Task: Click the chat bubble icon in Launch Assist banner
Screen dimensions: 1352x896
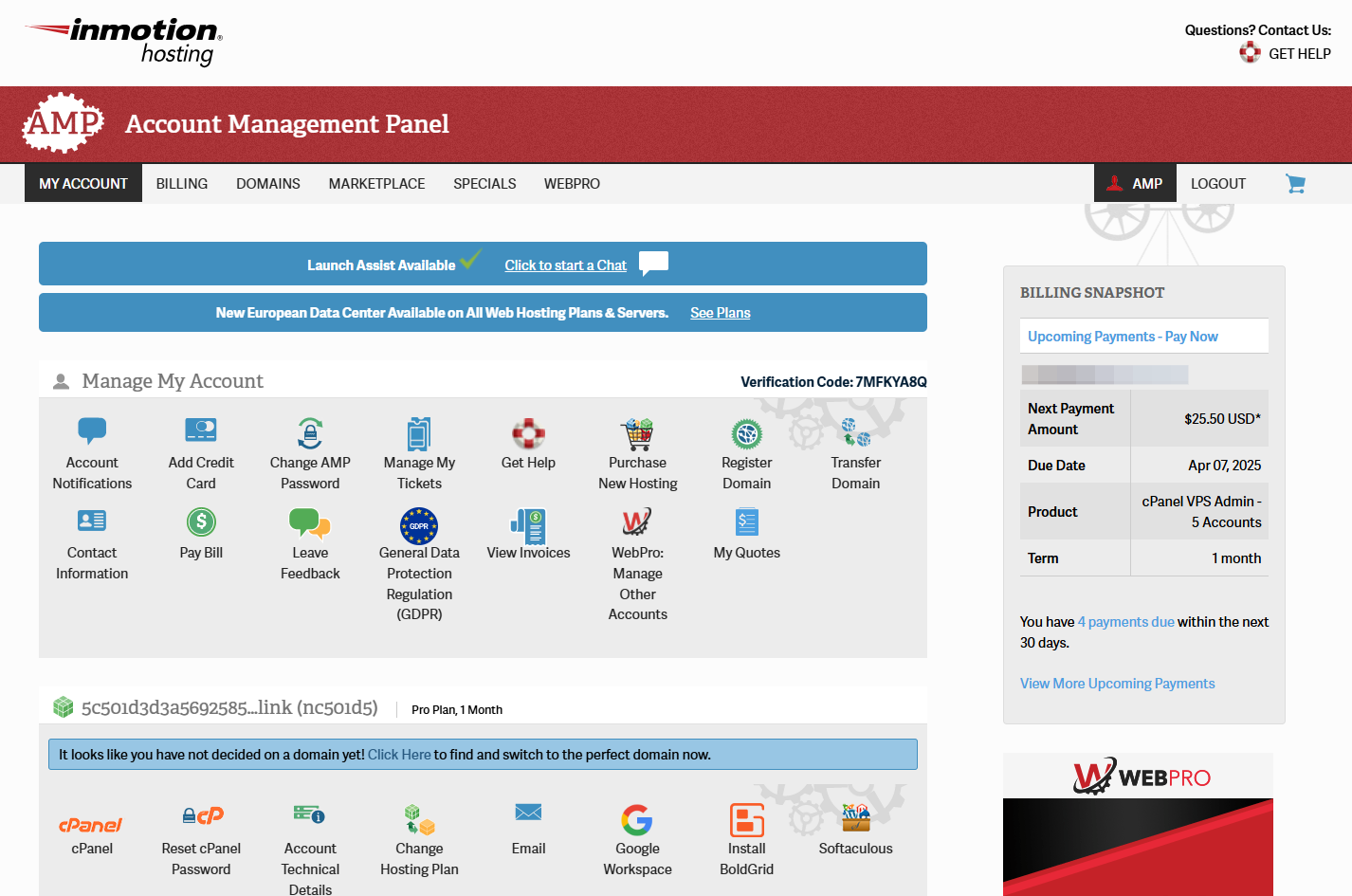Action: (x=653, y=263)
